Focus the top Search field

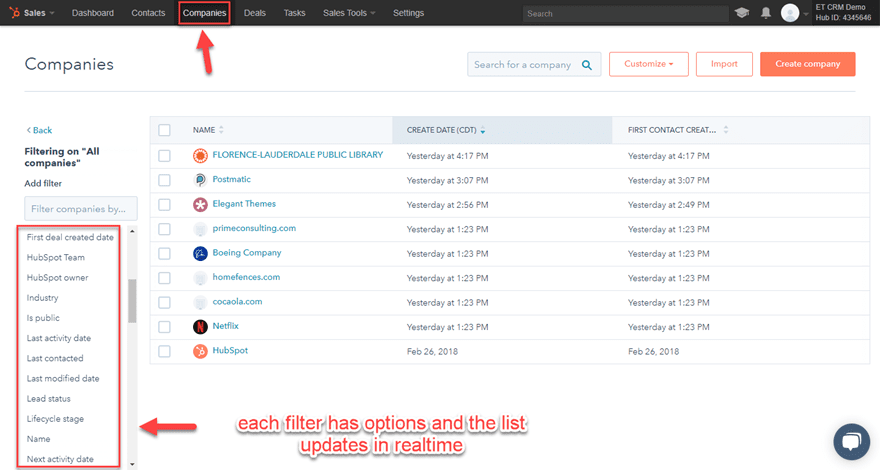click(625, 13)
